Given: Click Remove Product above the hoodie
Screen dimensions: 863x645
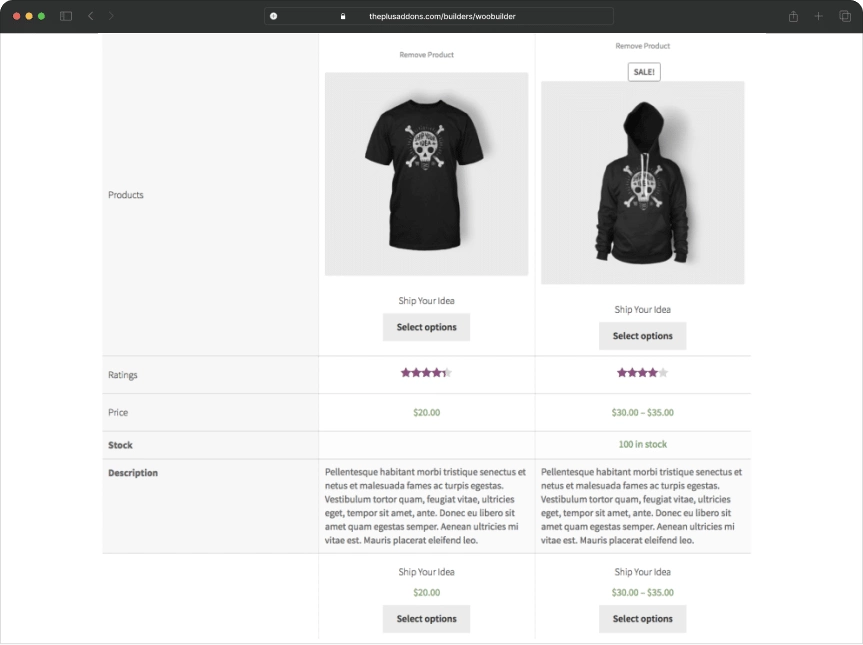Looking at the screenshot, I should 642,45.
